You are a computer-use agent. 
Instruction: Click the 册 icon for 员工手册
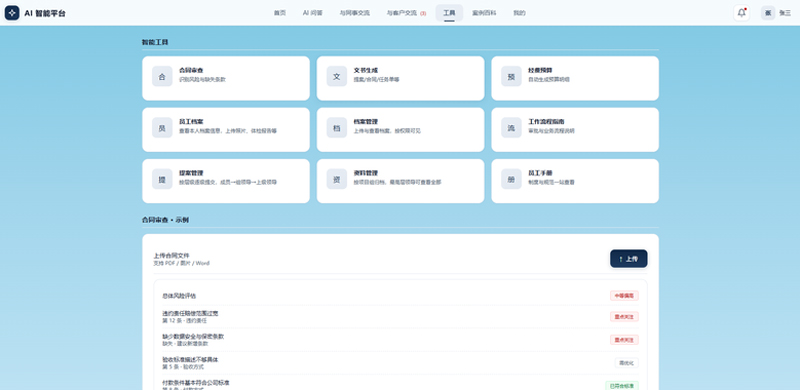click(x=511, y=179)
